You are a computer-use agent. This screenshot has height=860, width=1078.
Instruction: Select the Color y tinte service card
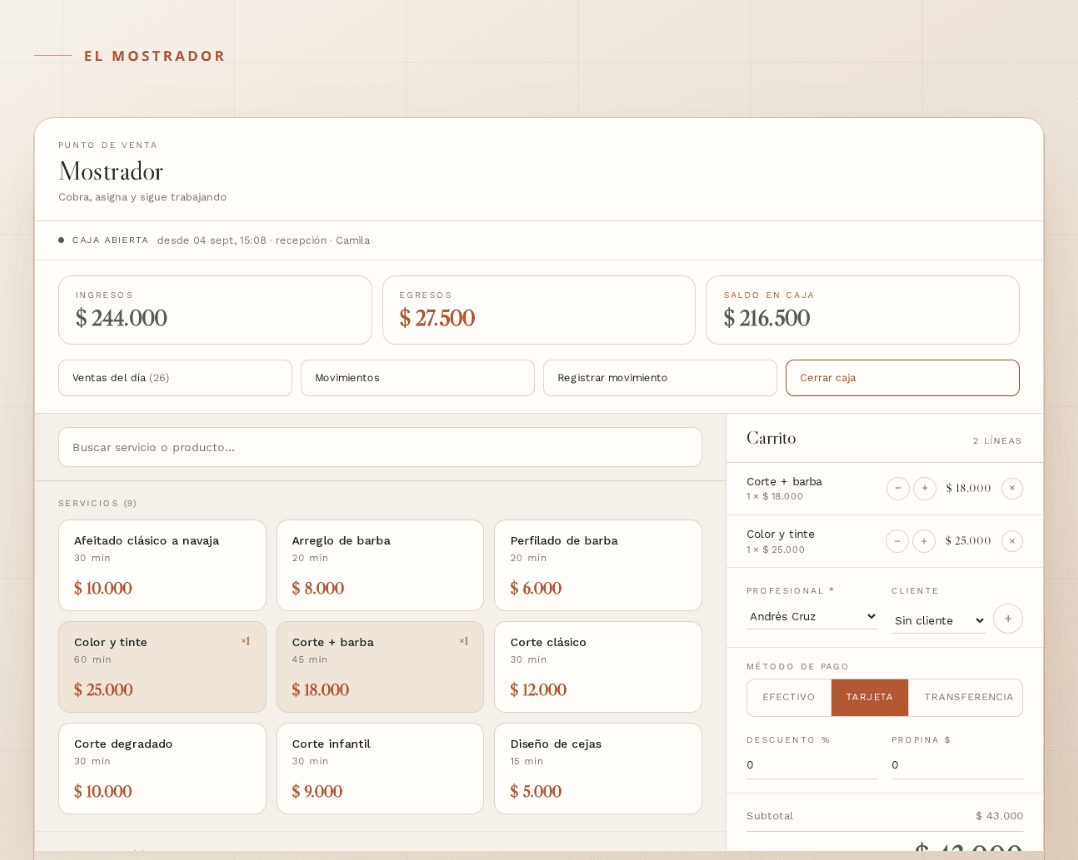(x=162, y=667)
